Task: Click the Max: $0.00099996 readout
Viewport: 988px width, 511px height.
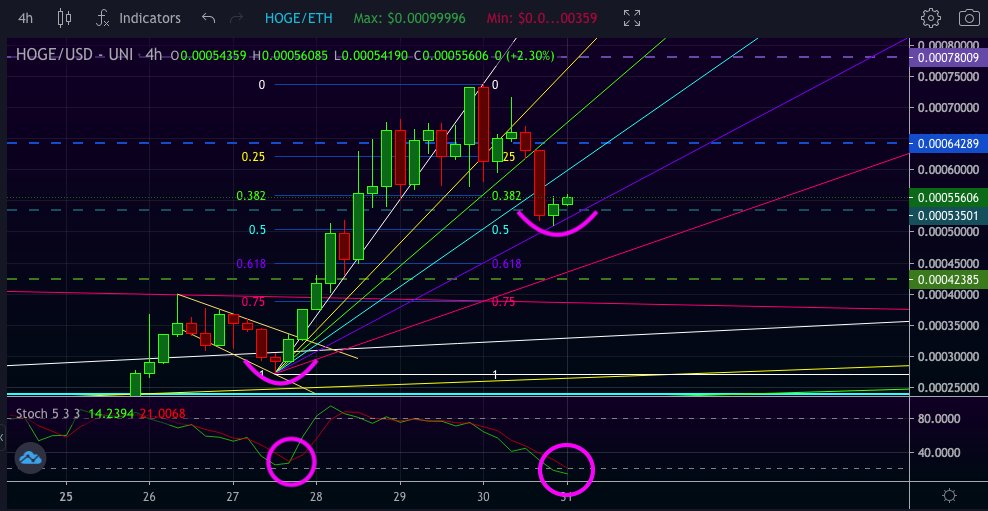Action: point(409,18)
